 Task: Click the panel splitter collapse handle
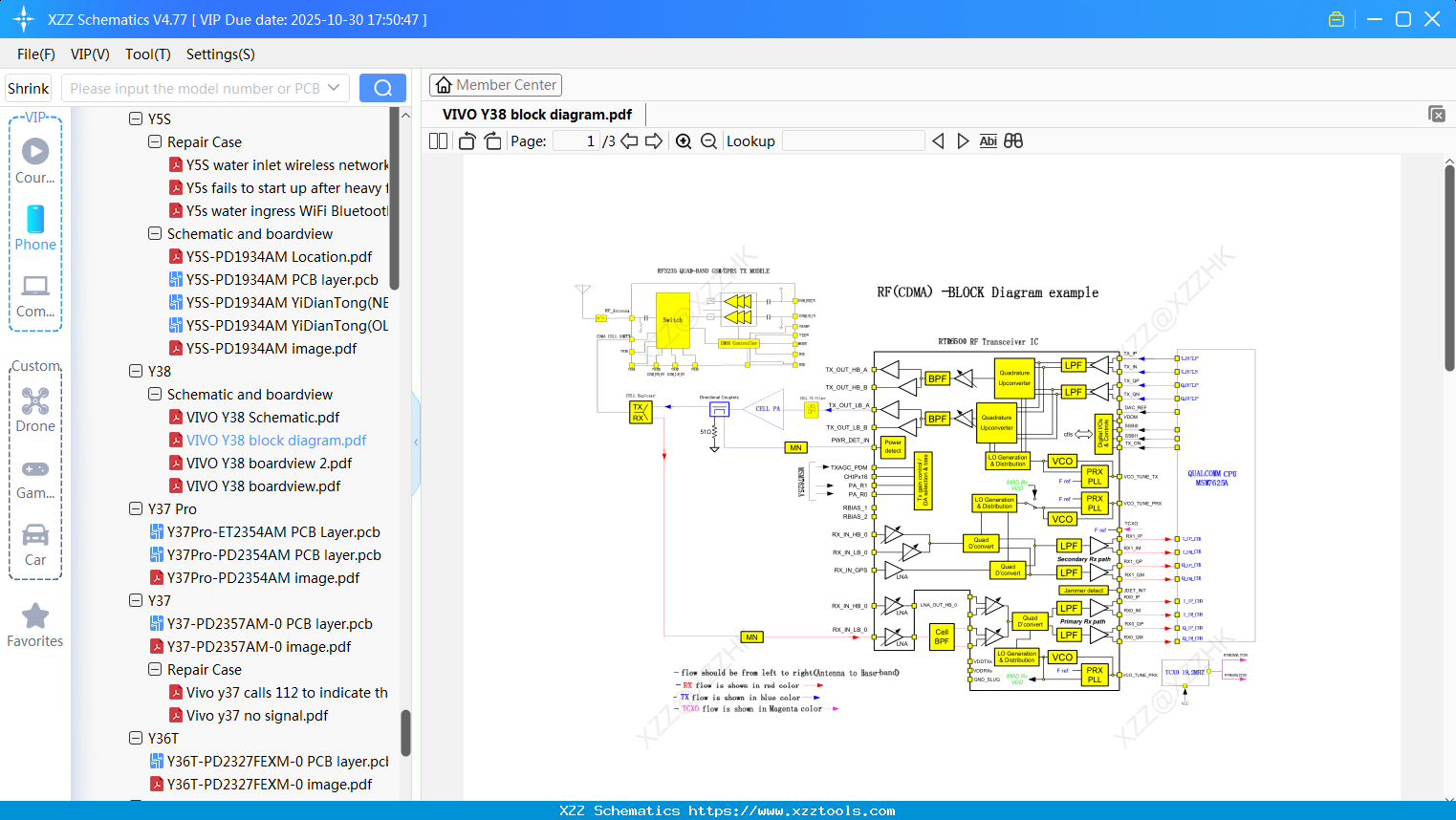pyautogui.click(x=416, y=442)
